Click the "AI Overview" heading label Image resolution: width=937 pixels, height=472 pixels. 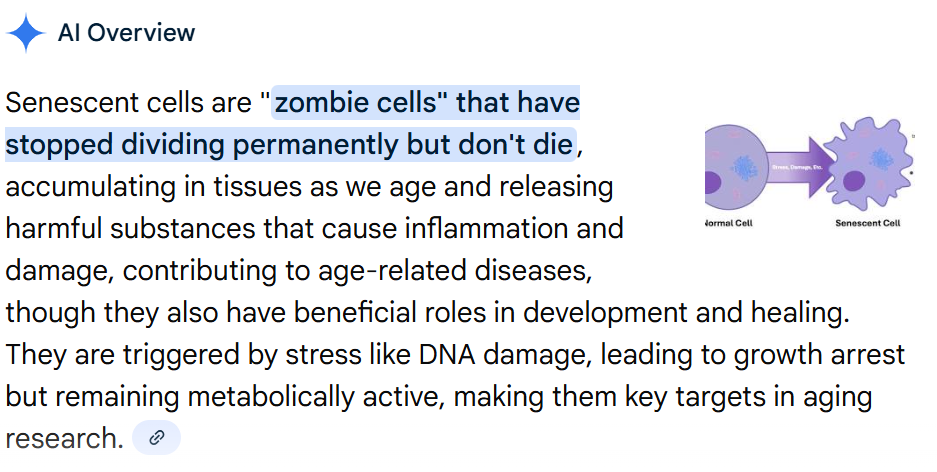(126, 33)
